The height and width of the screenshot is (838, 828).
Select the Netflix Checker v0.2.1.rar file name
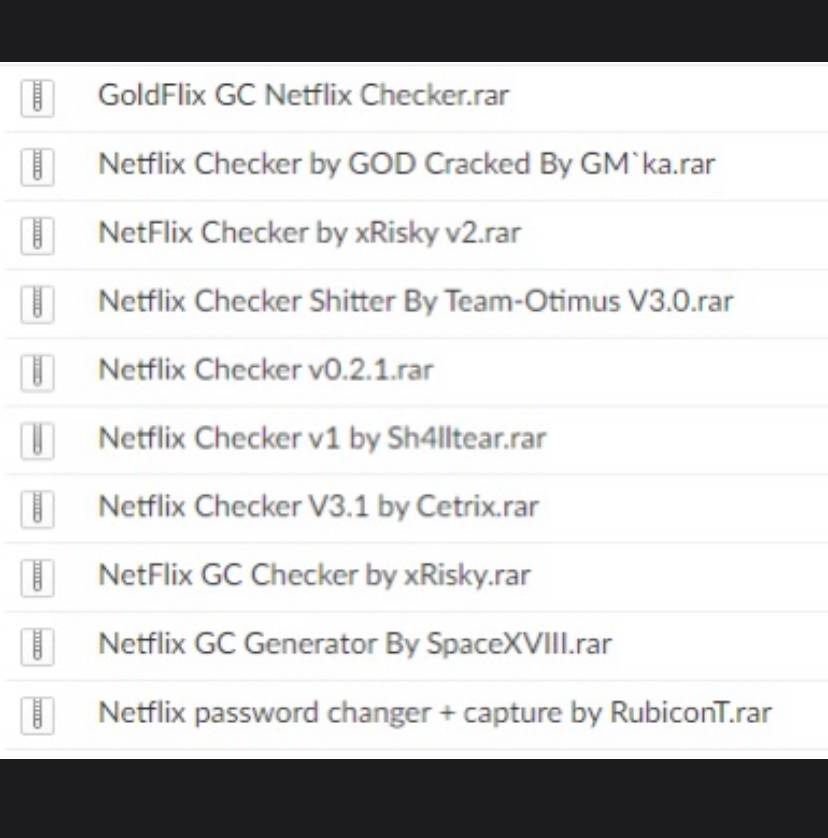tap(265, 370)
